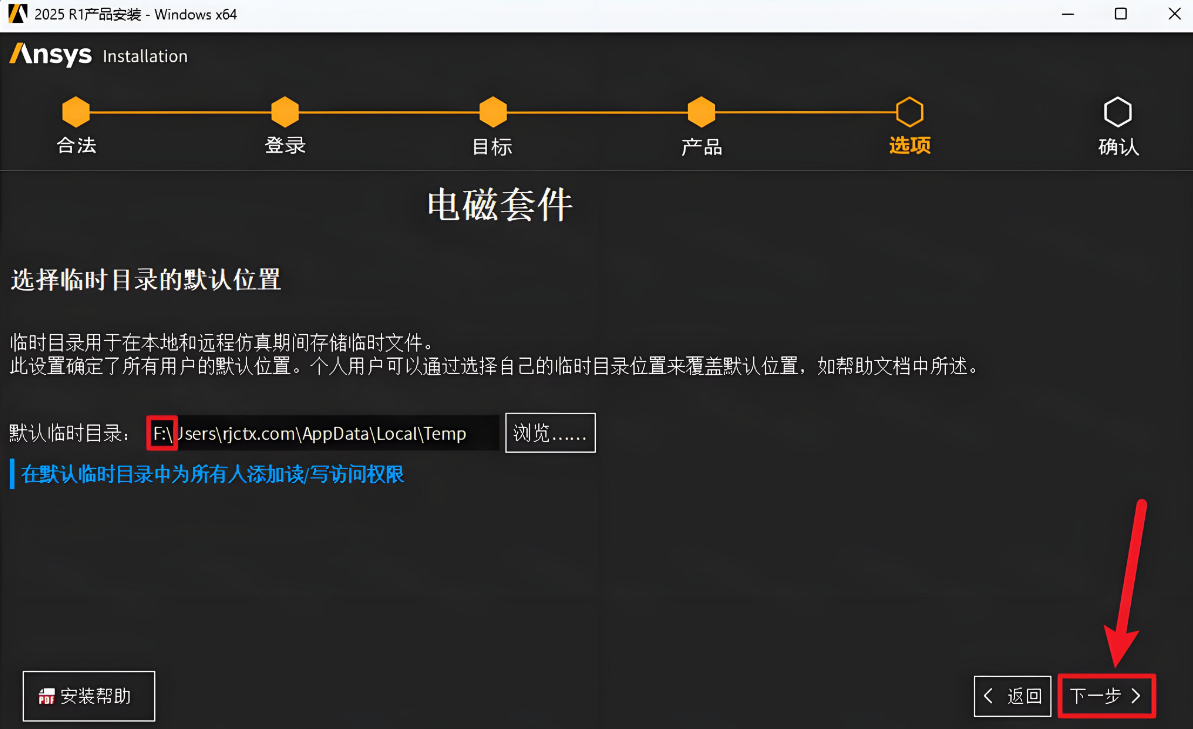The height and width of the screenshot is (729, 1193).
Task: Click the Installation text in header
Action: [145, 56]
